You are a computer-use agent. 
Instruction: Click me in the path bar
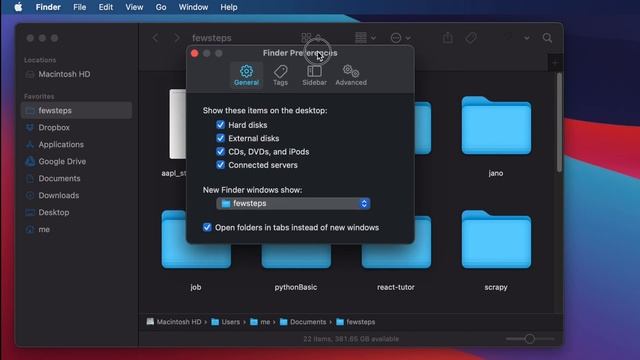[260, 322]
